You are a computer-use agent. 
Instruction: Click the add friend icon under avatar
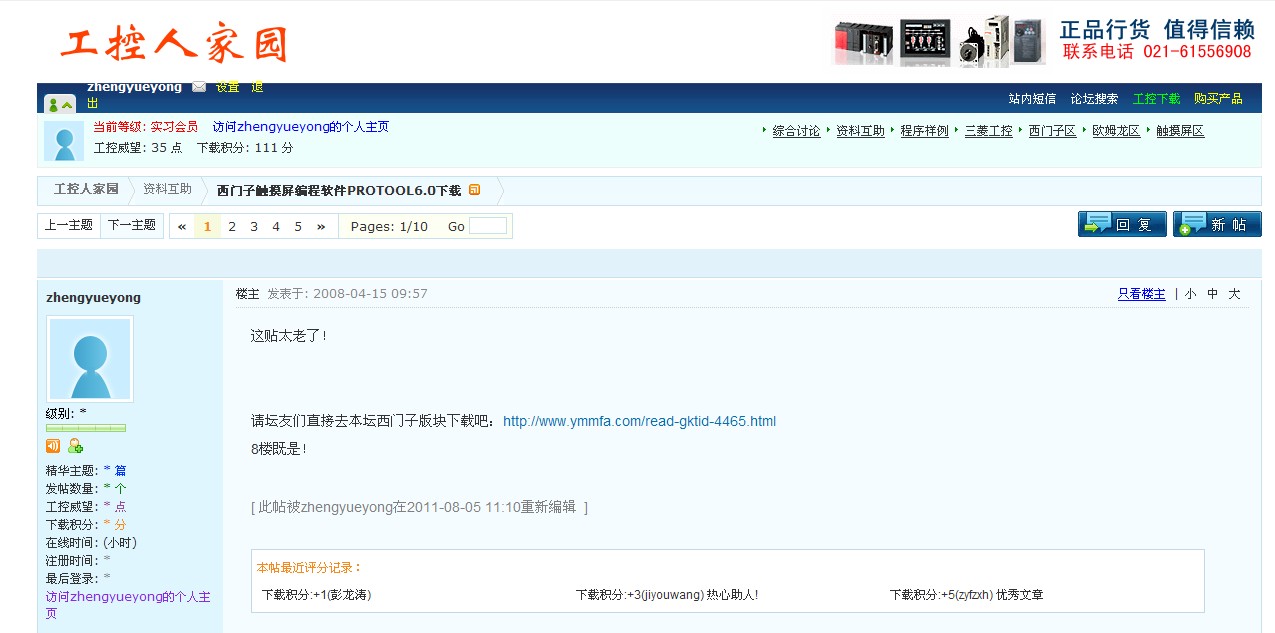tap(75, 446)
